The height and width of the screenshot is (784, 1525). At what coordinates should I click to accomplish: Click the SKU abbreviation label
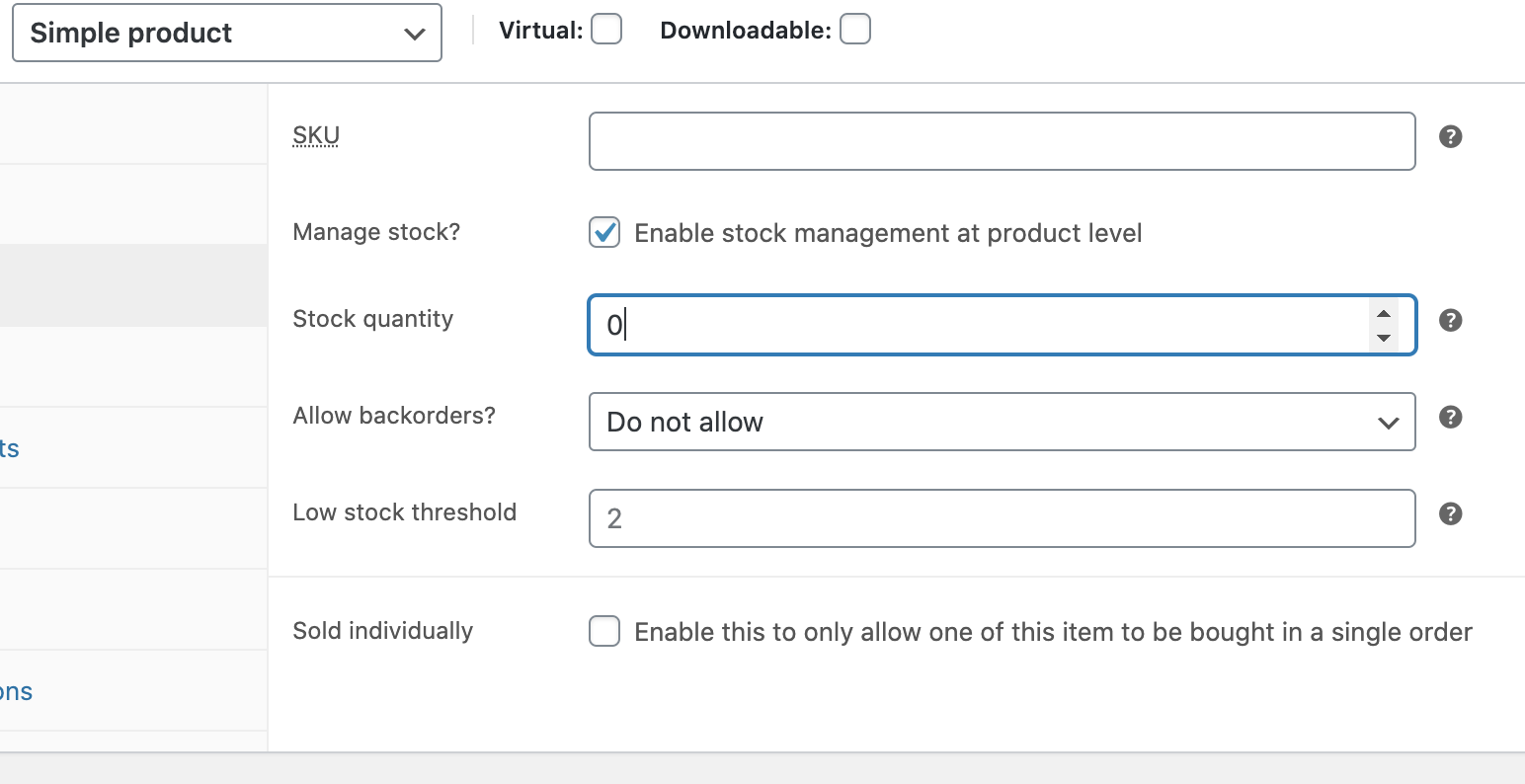tap(316, 135)
